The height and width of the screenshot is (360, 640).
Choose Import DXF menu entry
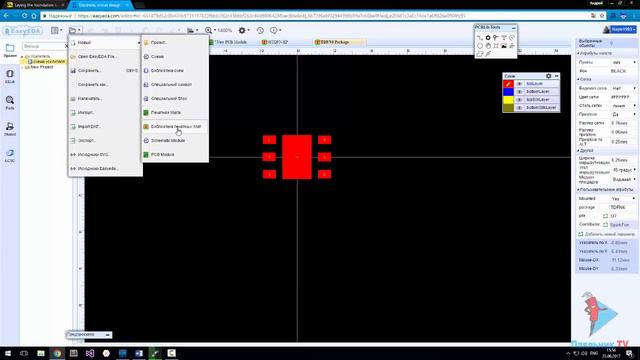pyautogui.click(x=105, y=127)
